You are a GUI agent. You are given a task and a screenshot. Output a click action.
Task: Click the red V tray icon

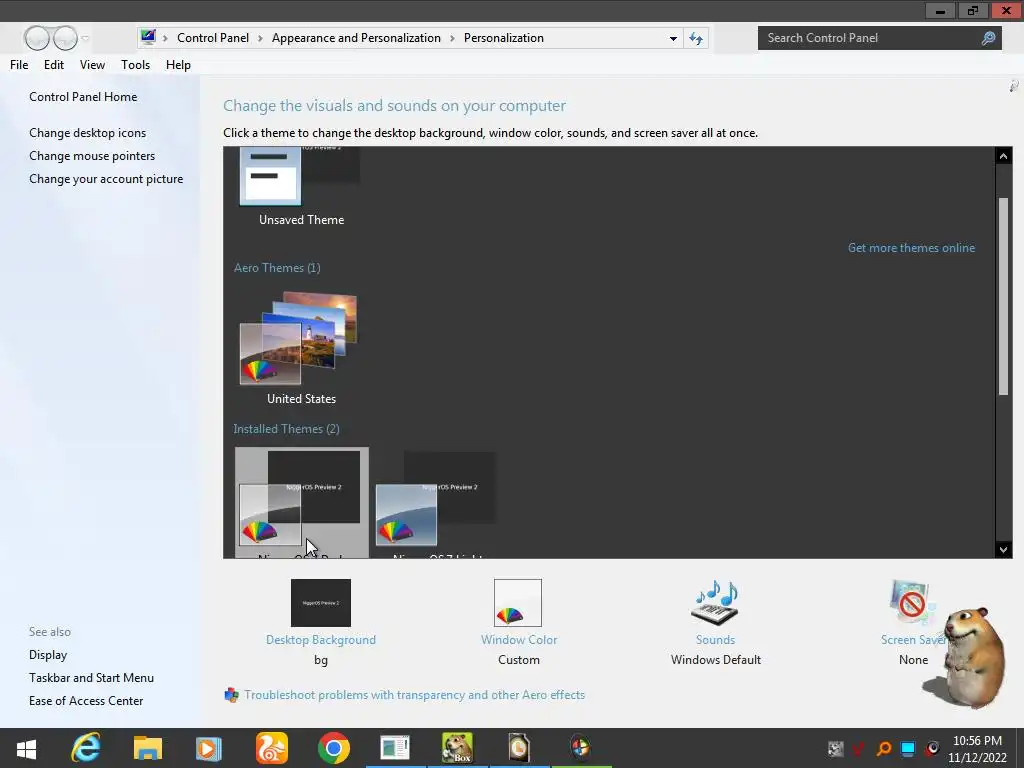859,749
